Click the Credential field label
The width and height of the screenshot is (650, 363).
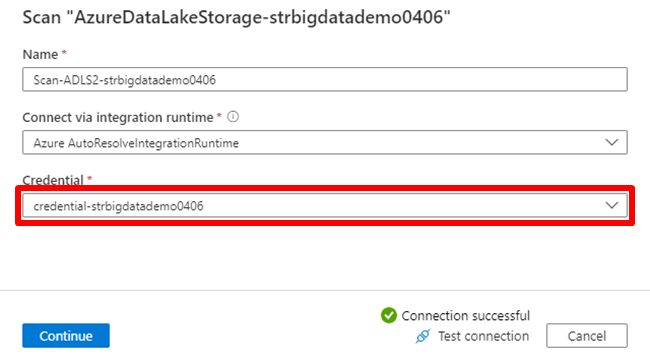click(x=53, y=180)
